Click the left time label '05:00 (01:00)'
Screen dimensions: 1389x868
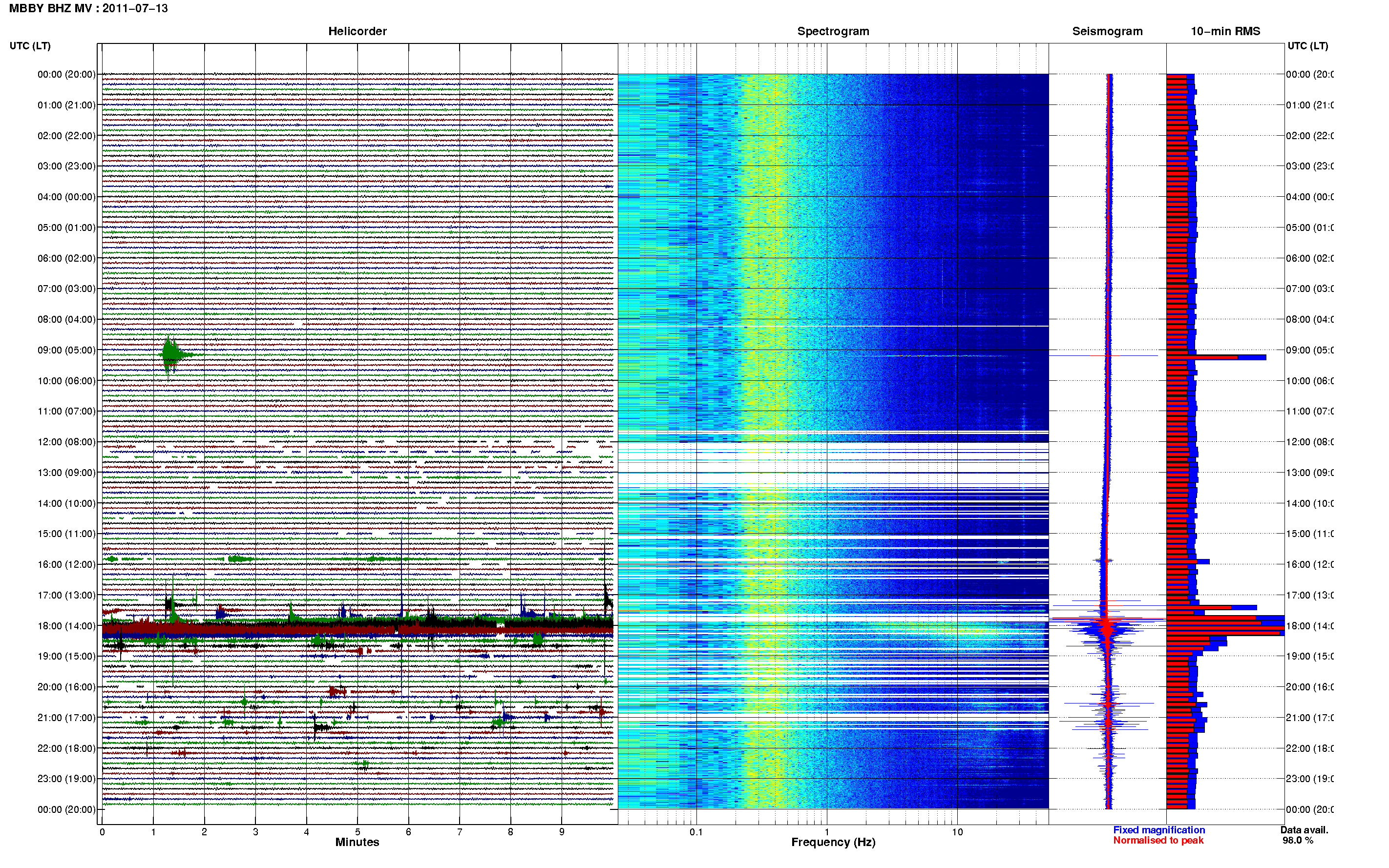[x=66, y=227]
